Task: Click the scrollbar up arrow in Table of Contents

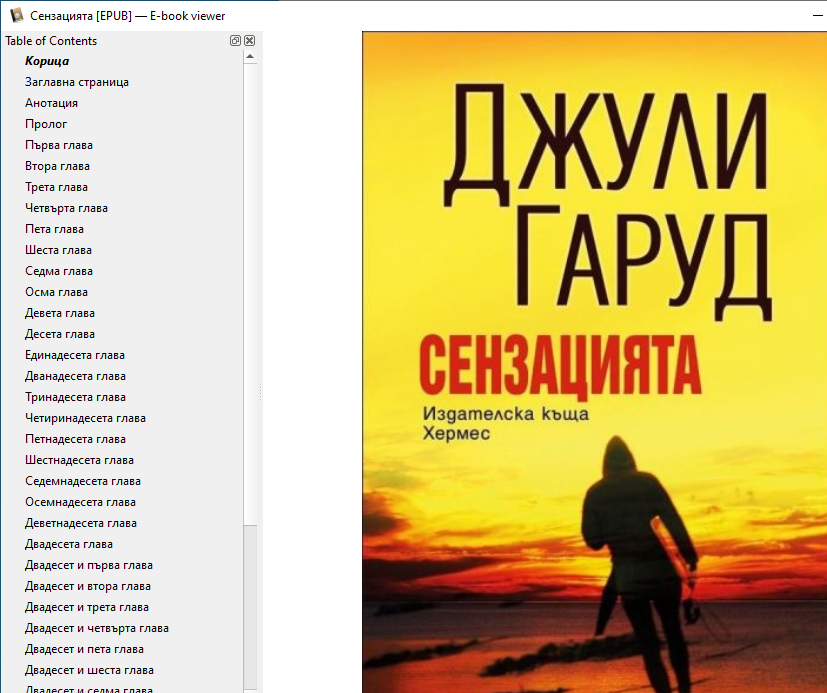Action: click(250, 56)
